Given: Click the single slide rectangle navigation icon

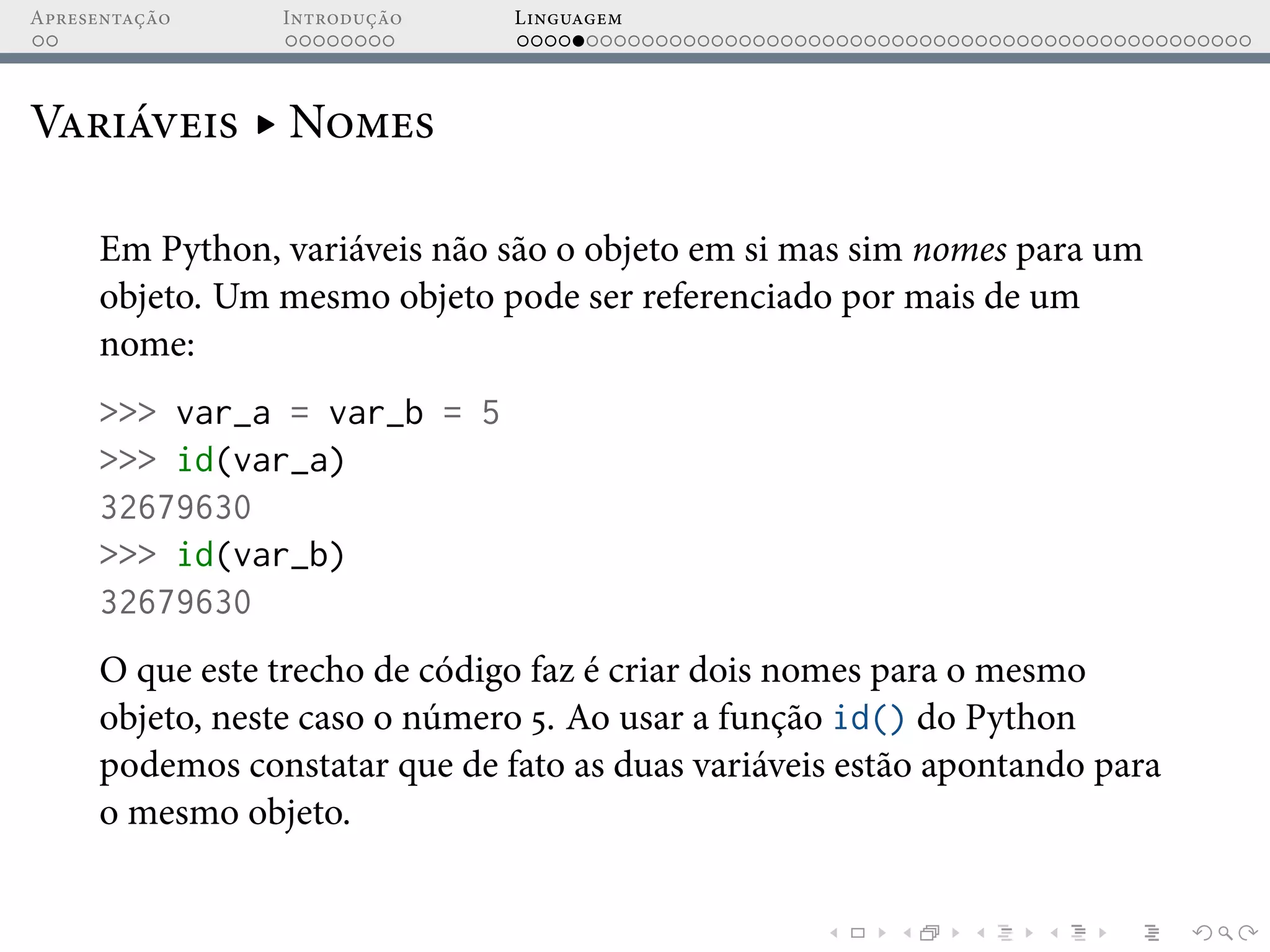Looking at the screenshot, I should tap(858, 932).
